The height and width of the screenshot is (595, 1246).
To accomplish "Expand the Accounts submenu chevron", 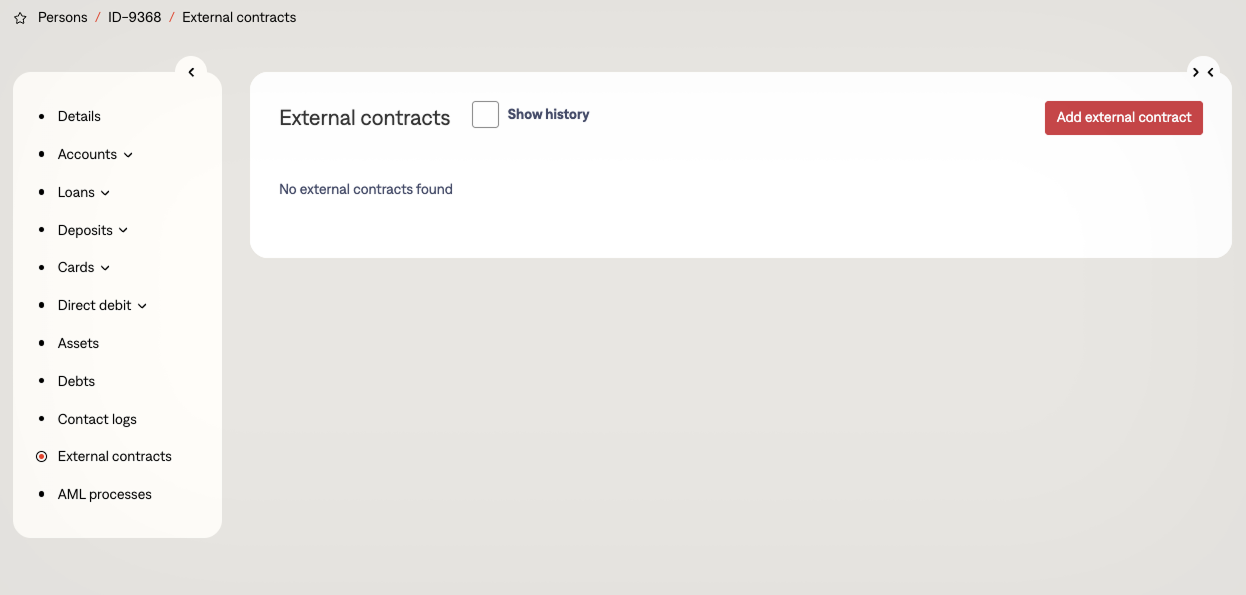I will [x=128, y=155].
